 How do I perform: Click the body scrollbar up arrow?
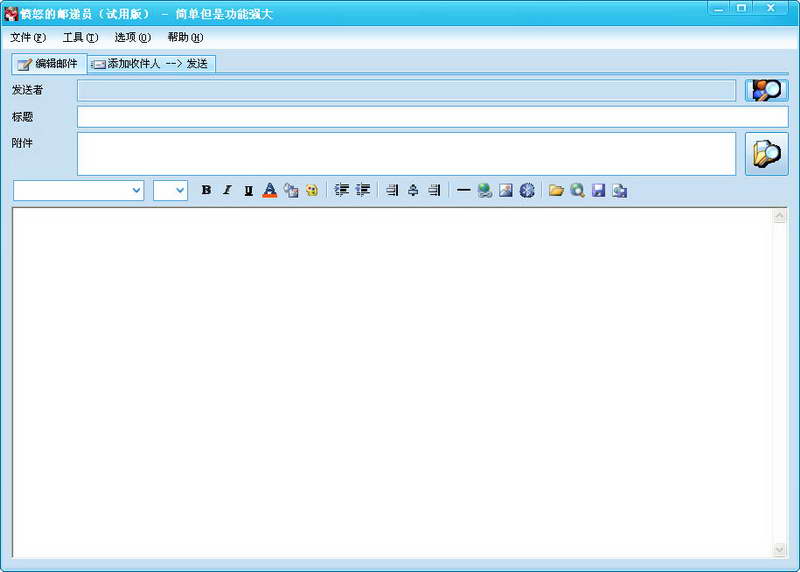point(780,216)
